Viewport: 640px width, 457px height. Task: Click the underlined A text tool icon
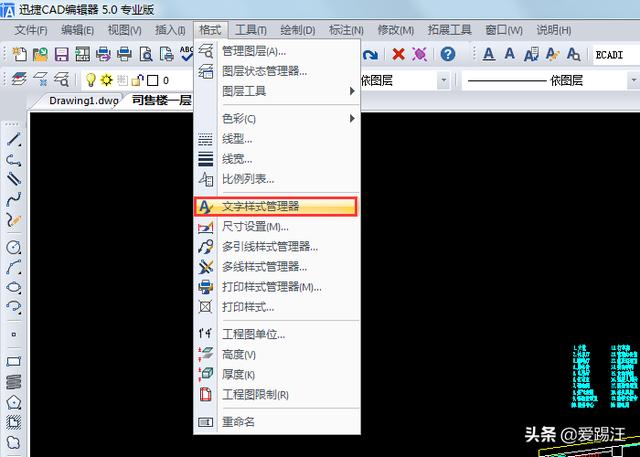[489, 54]
